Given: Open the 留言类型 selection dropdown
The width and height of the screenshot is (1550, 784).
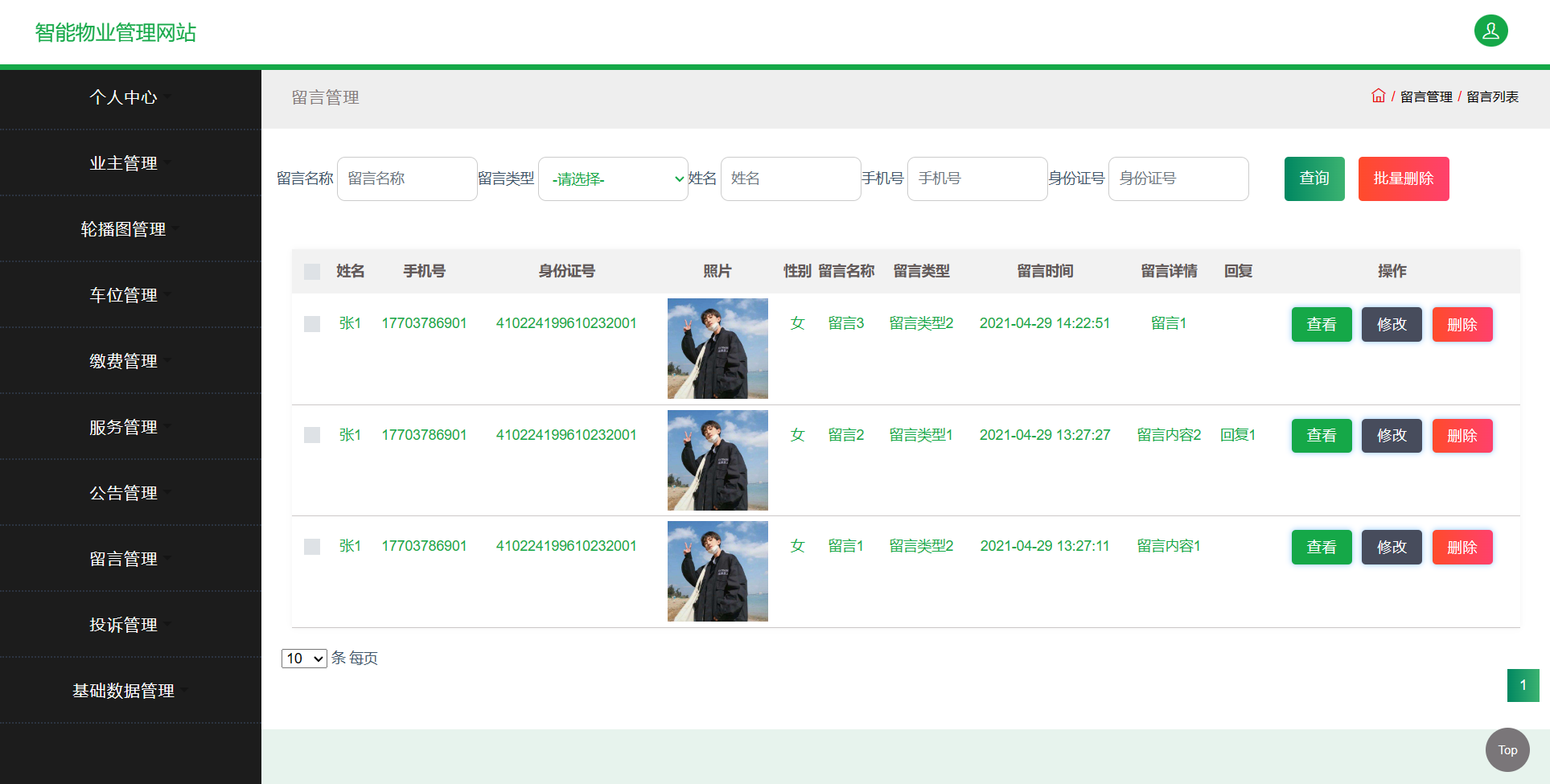Looking at the screenshot, I should coord(613,179).
